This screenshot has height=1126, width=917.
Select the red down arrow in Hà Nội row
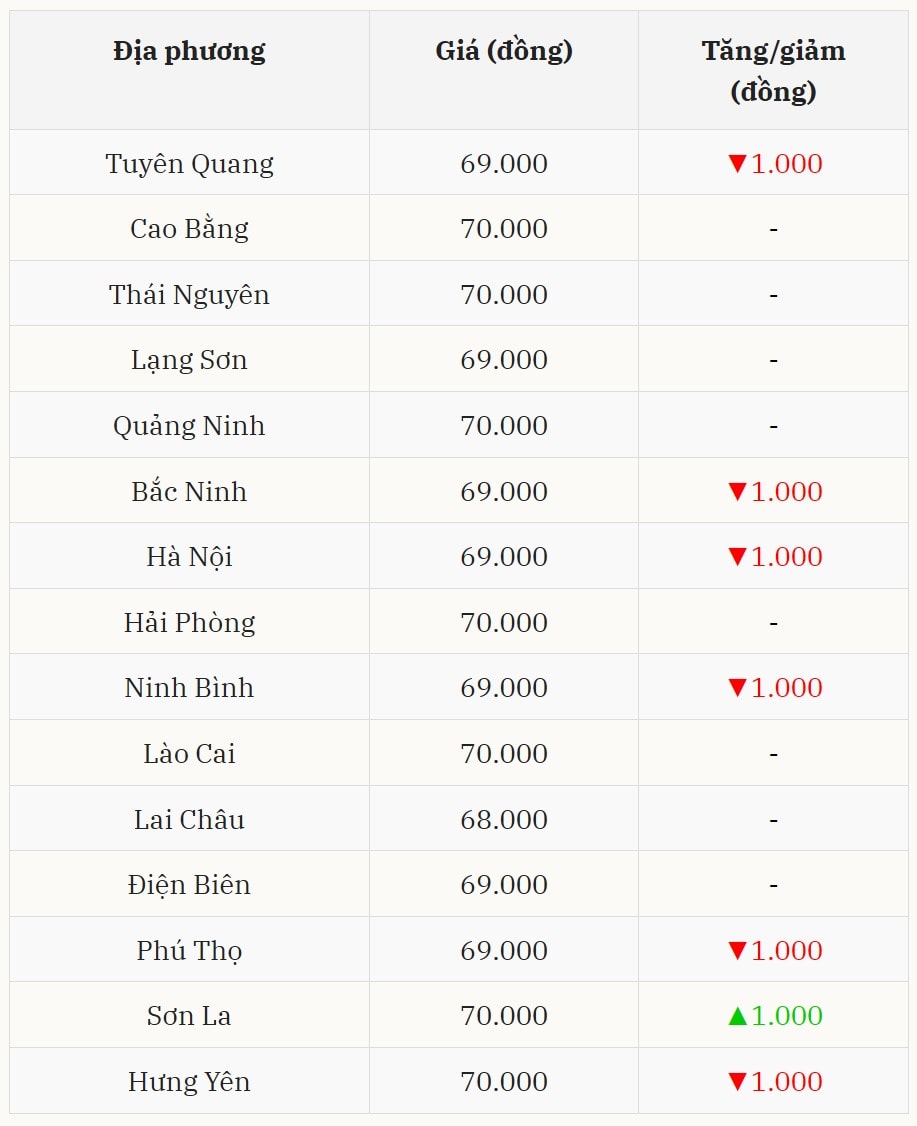pos(737,557)
